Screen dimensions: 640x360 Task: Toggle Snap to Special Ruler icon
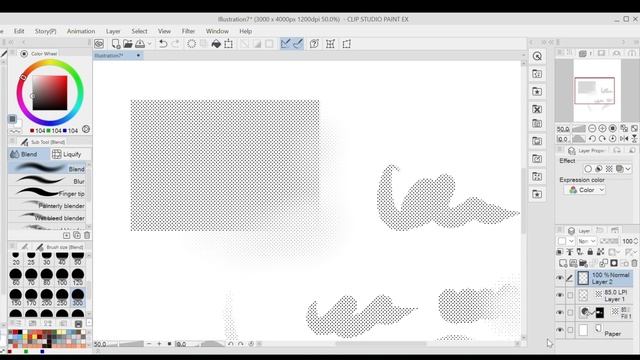(x=298, y=44)
